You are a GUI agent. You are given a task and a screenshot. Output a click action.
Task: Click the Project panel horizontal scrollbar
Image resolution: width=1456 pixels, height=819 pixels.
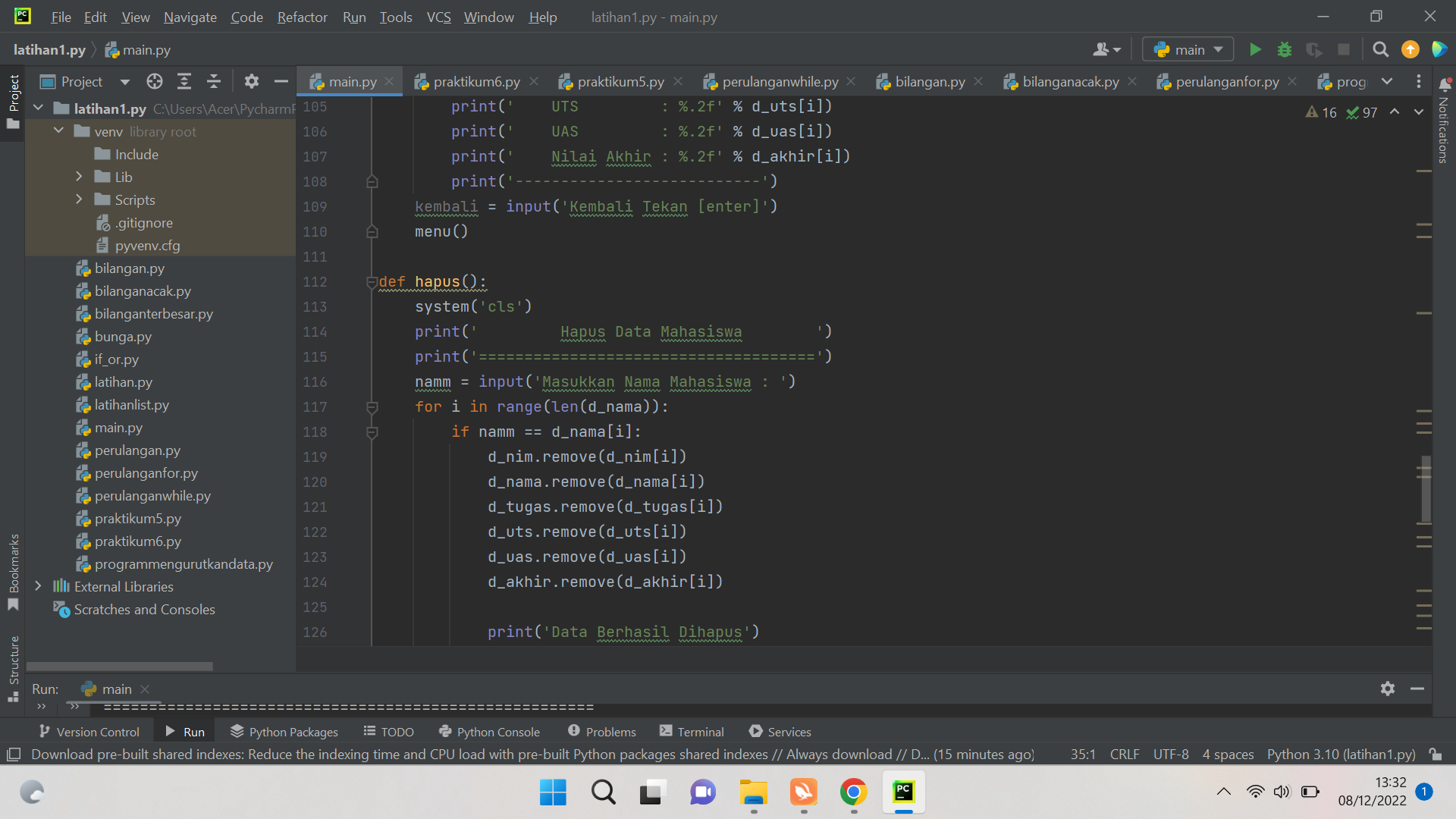coord(120,667)
